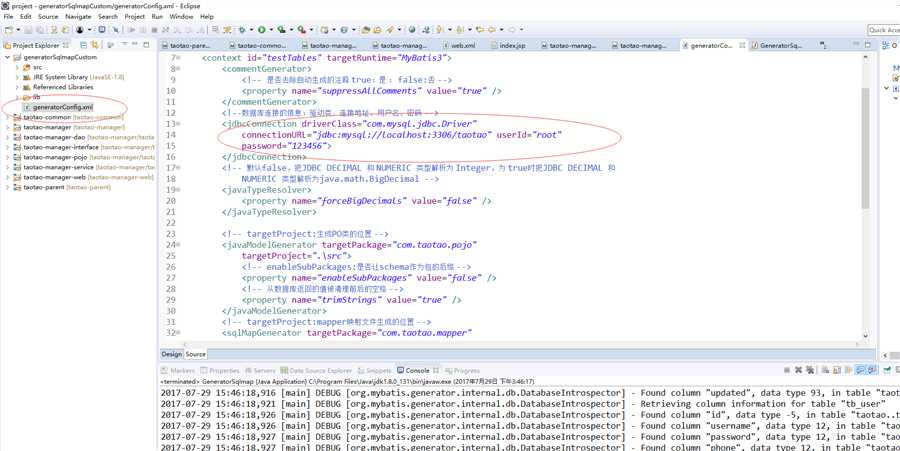
Task: Open the File menu
Action: 9,17
